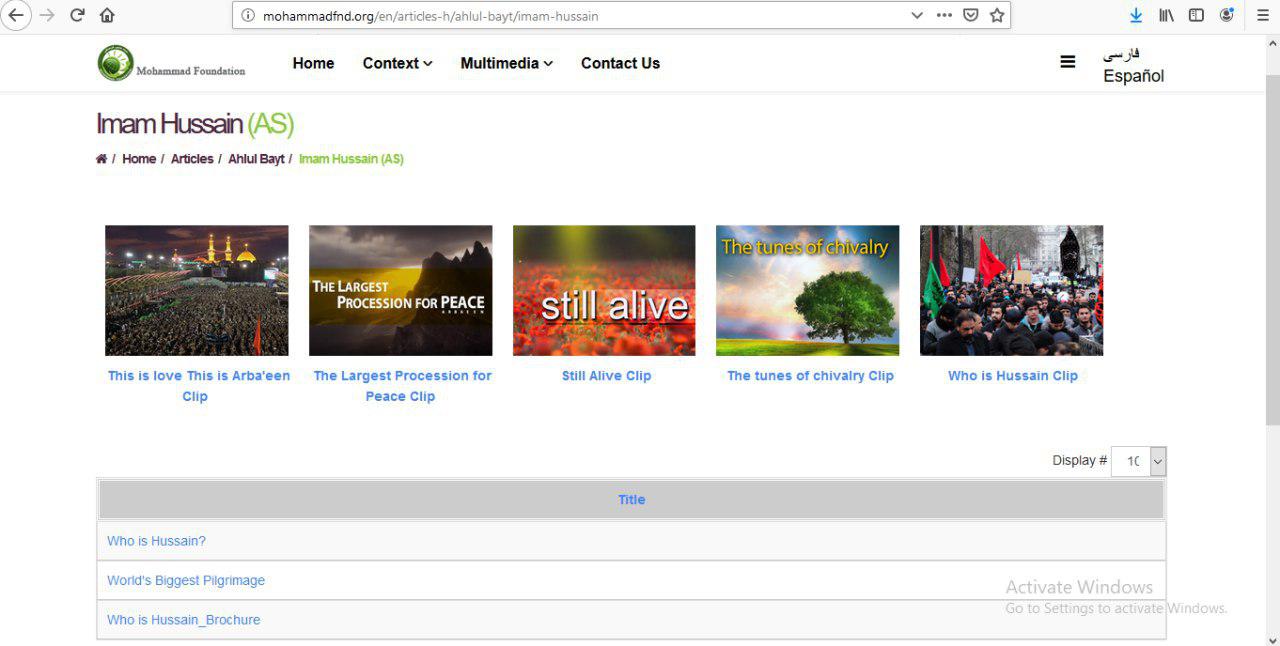
Task: Open article Who is Hussain?
Action: (156, 541)
